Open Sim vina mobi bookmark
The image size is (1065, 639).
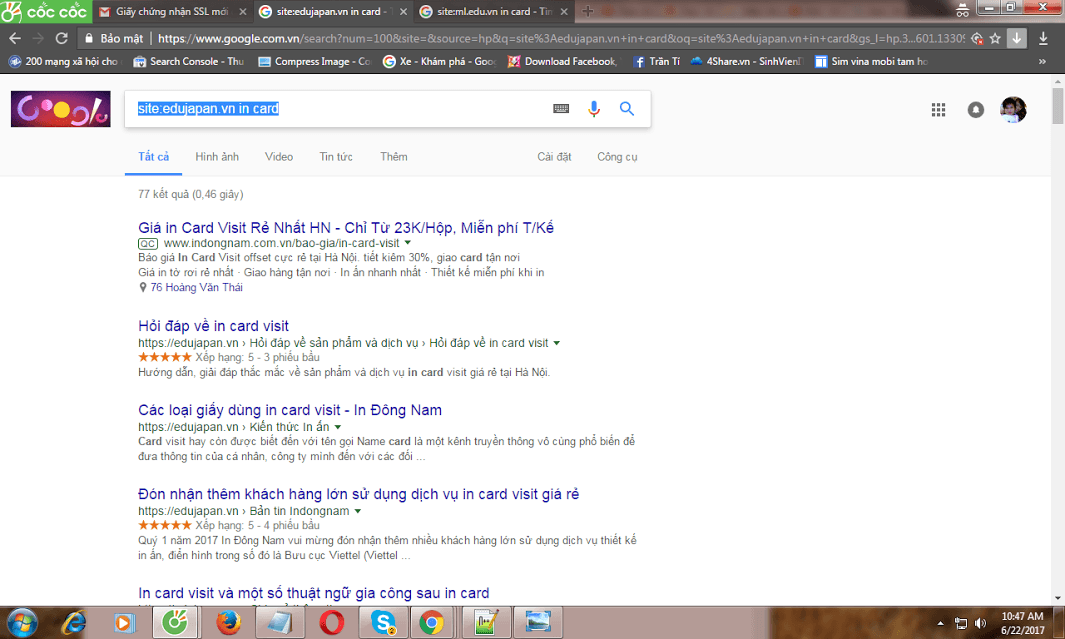[871, 61]
